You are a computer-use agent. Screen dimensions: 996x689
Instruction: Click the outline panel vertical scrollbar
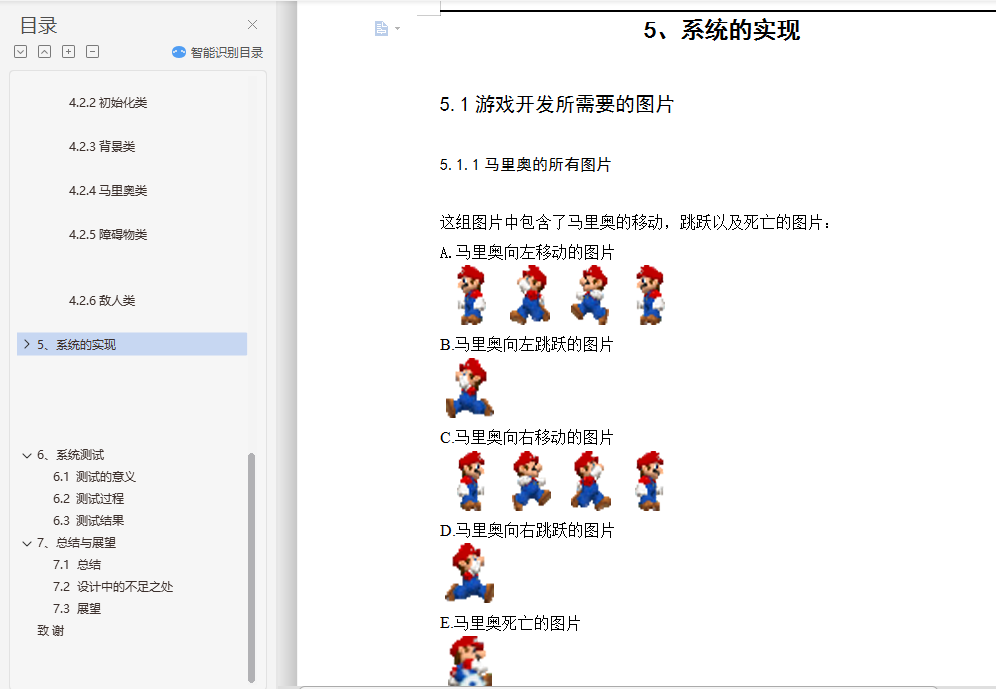tap(252, 568)
